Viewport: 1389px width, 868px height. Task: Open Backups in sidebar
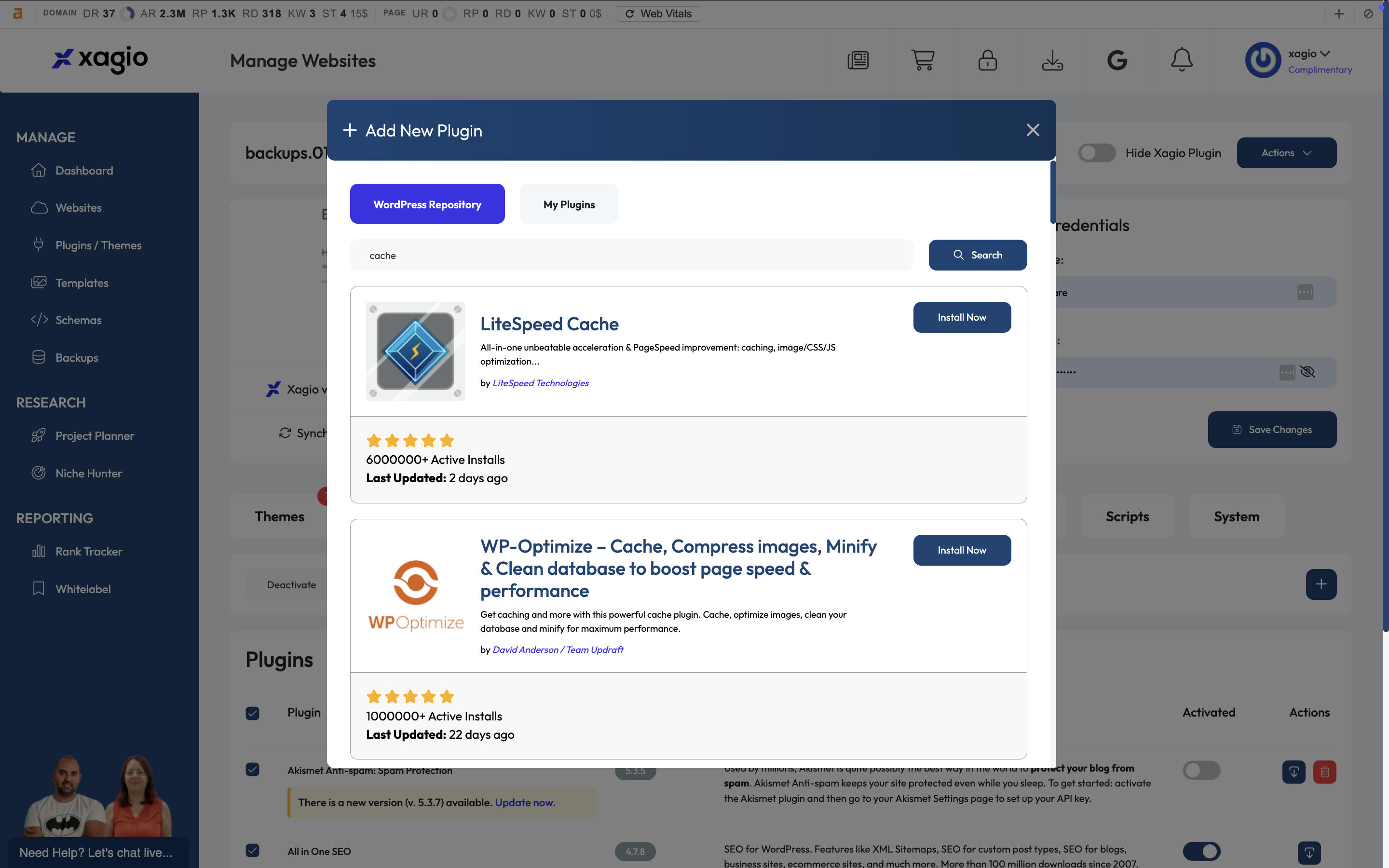click(x=64, y=357)
